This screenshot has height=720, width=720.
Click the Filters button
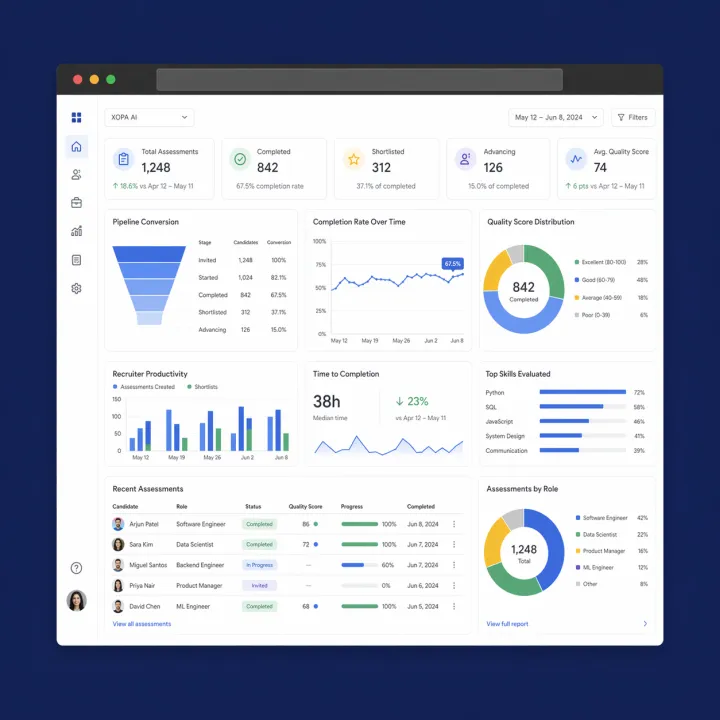pyautogui.click(x=633, y=118)
